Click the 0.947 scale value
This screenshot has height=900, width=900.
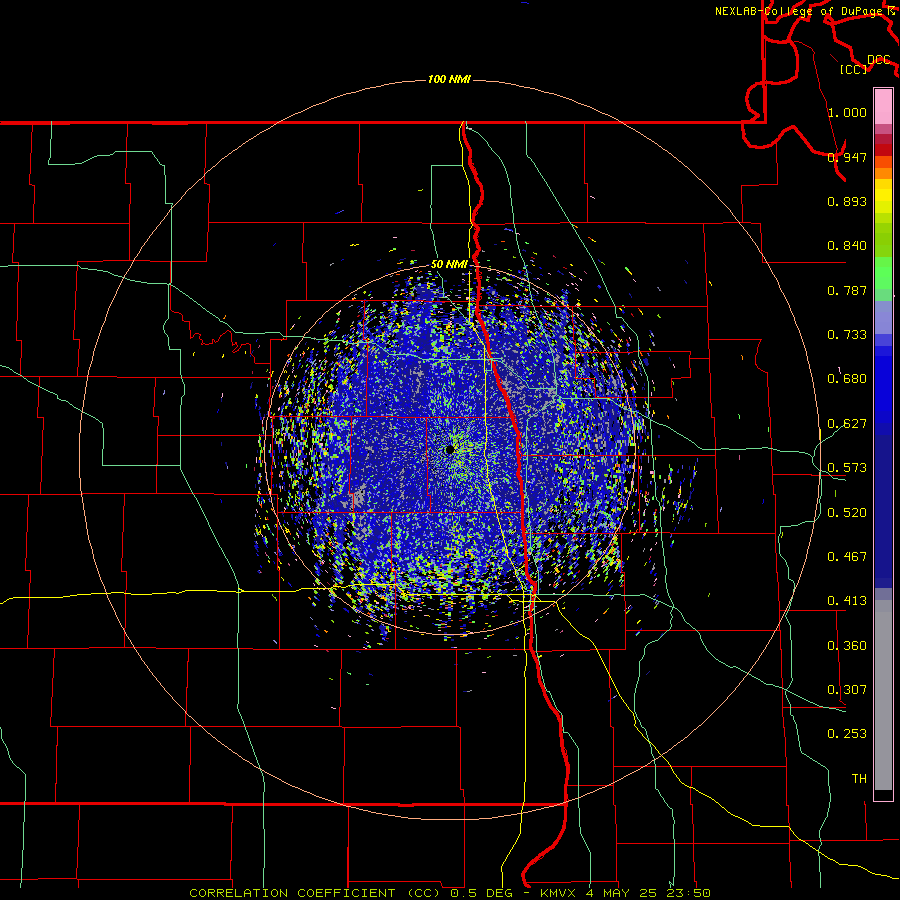click(847, 157)
